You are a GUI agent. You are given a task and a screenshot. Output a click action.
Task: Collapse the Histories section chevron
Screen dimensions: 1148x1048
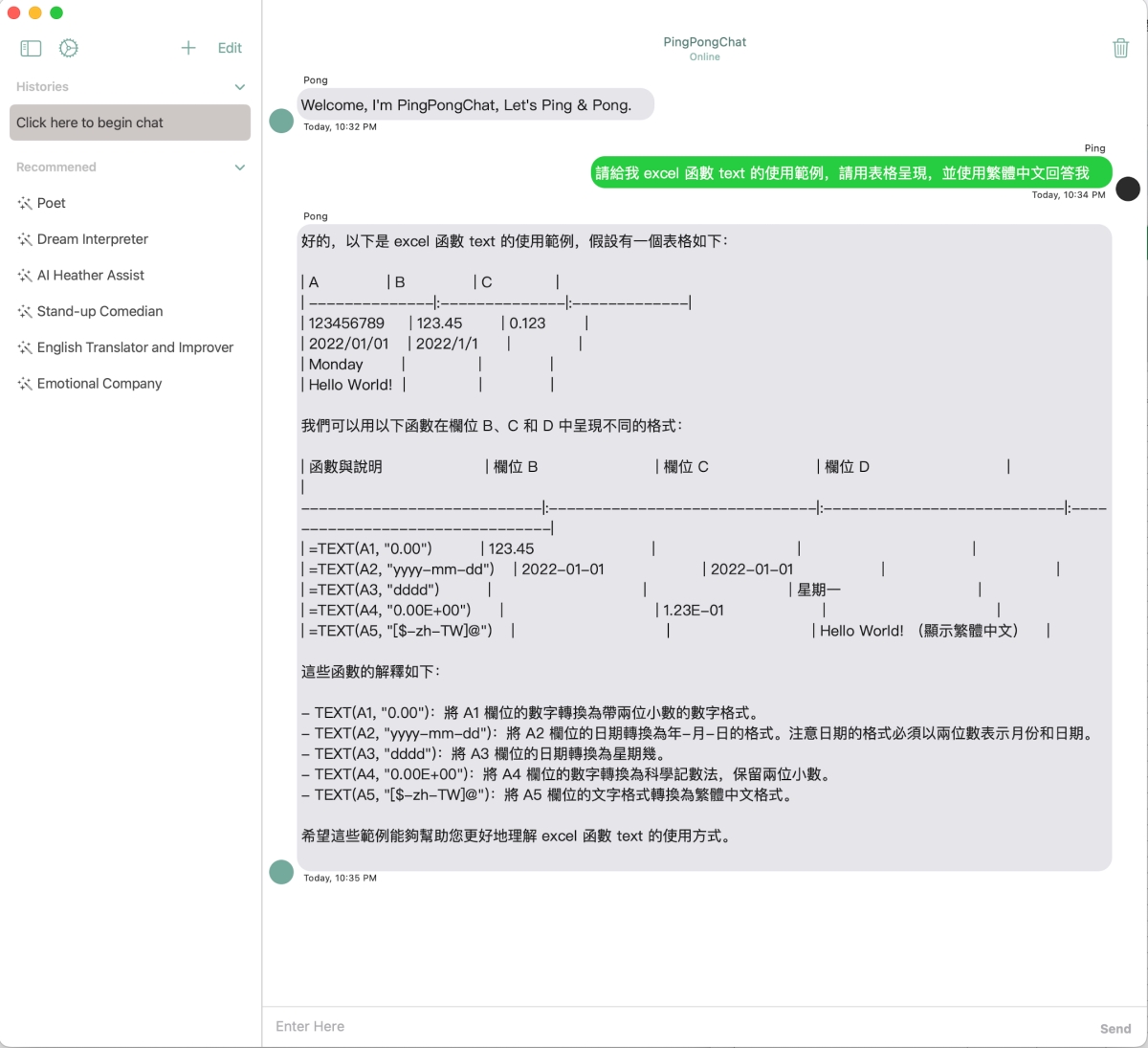(240, 87)
